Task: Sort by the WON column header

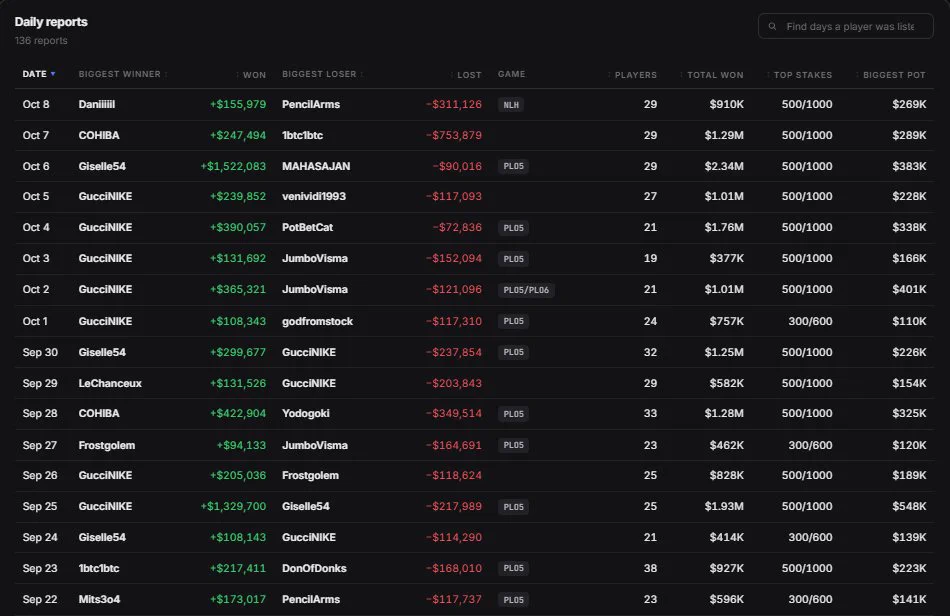Action: point(254,75)
